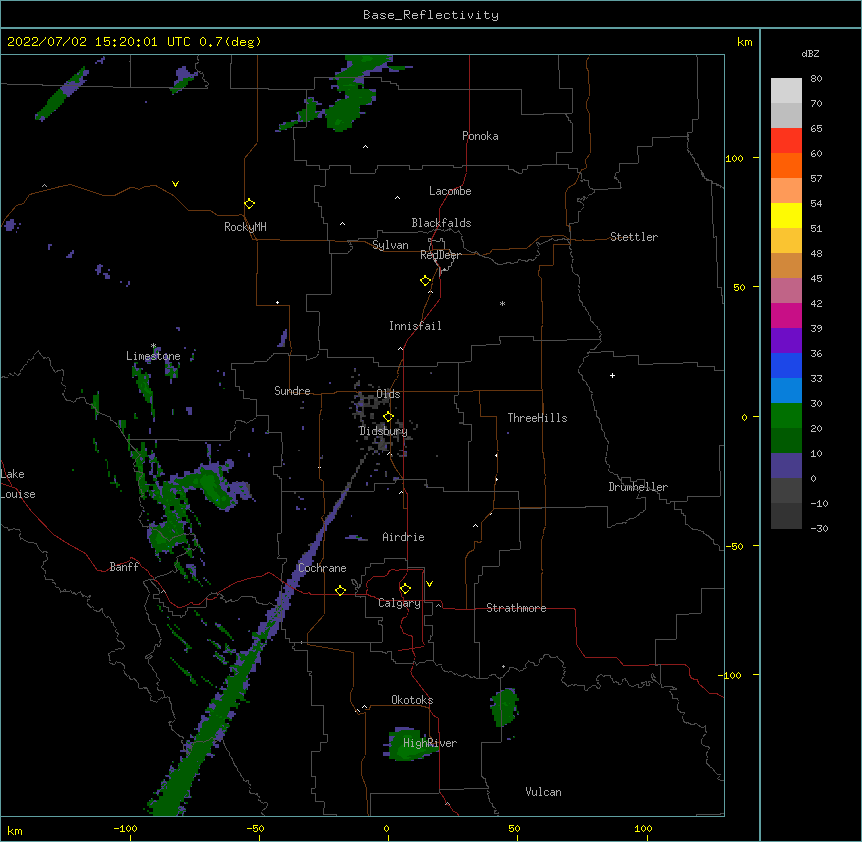Click the yellow diamond marker above RockyMH
Viewport: 862px width, 842px height.
tap(249, 204)
